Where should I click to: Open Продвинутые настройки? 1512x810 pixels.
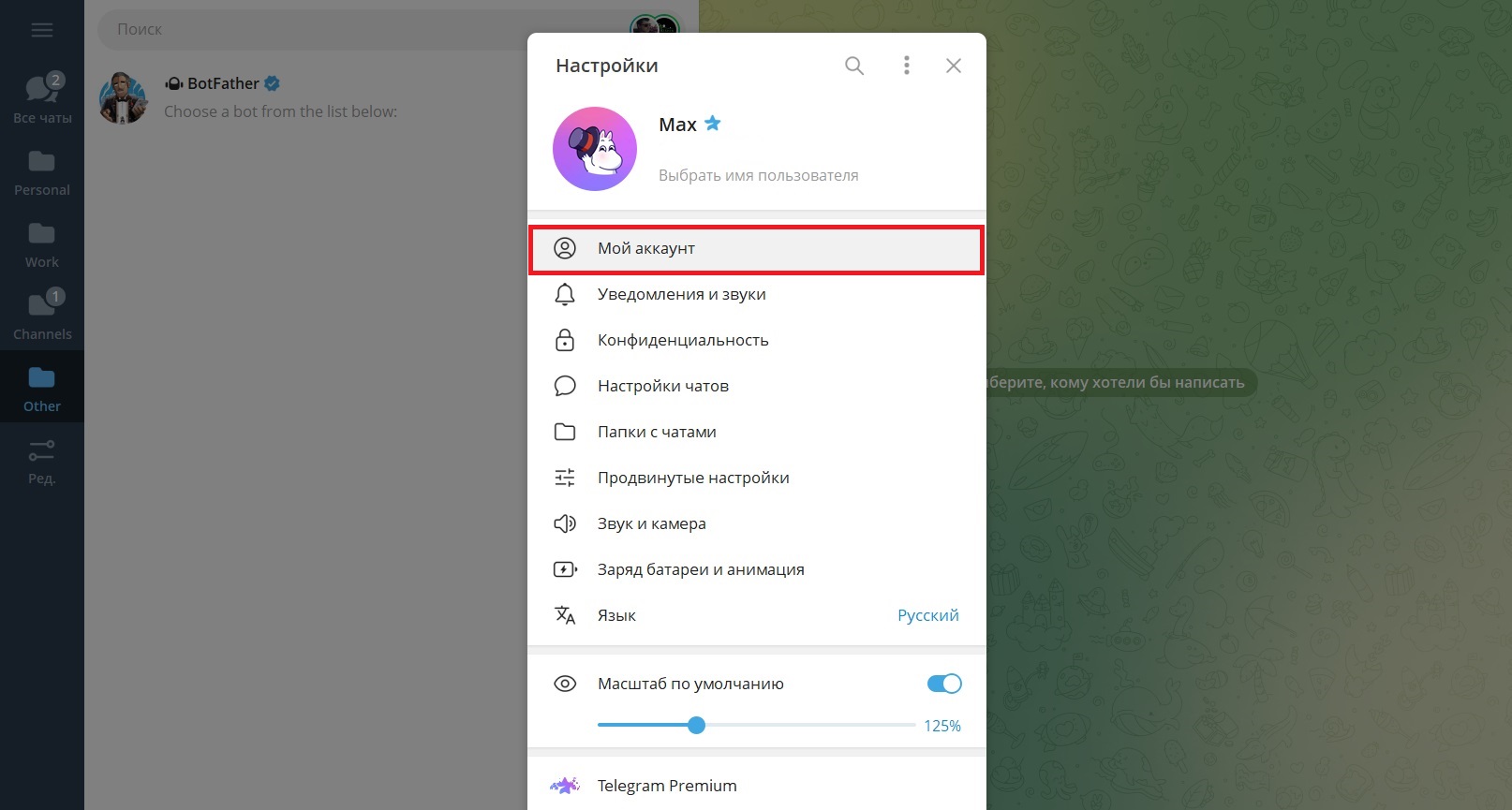pyautogui.click(x=757, y=478)
